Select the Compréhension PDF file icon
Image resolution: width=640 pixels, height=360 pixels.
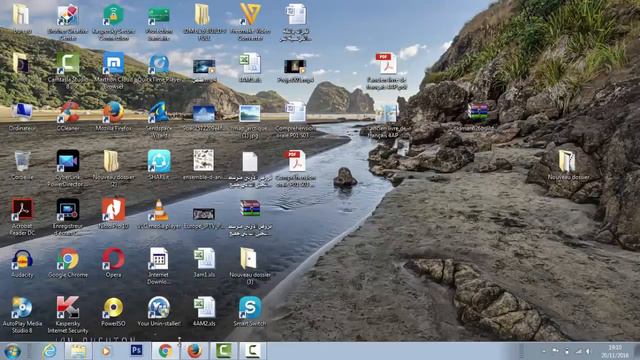tap(296, 161)
